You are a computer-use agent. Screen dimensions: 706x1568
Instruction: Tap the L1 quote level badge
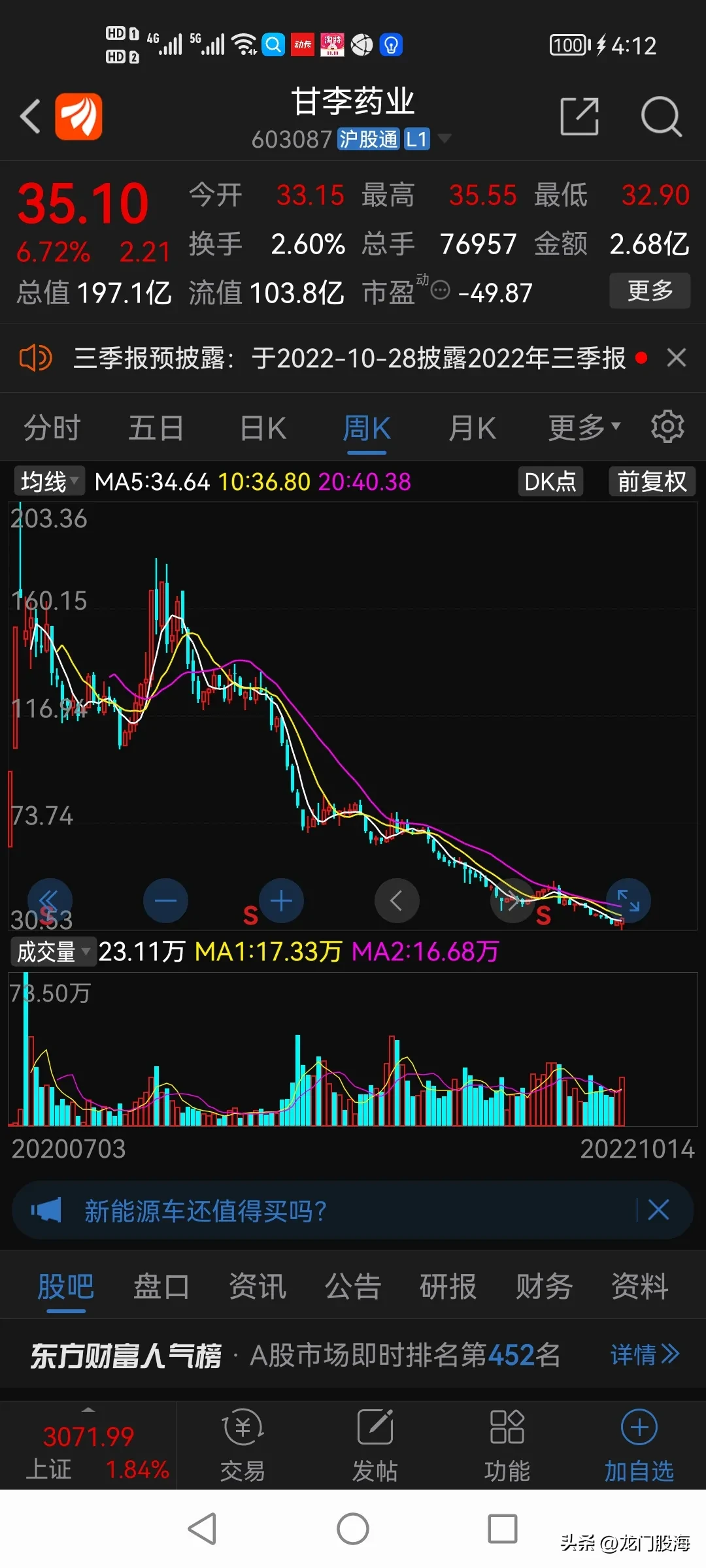416,139
